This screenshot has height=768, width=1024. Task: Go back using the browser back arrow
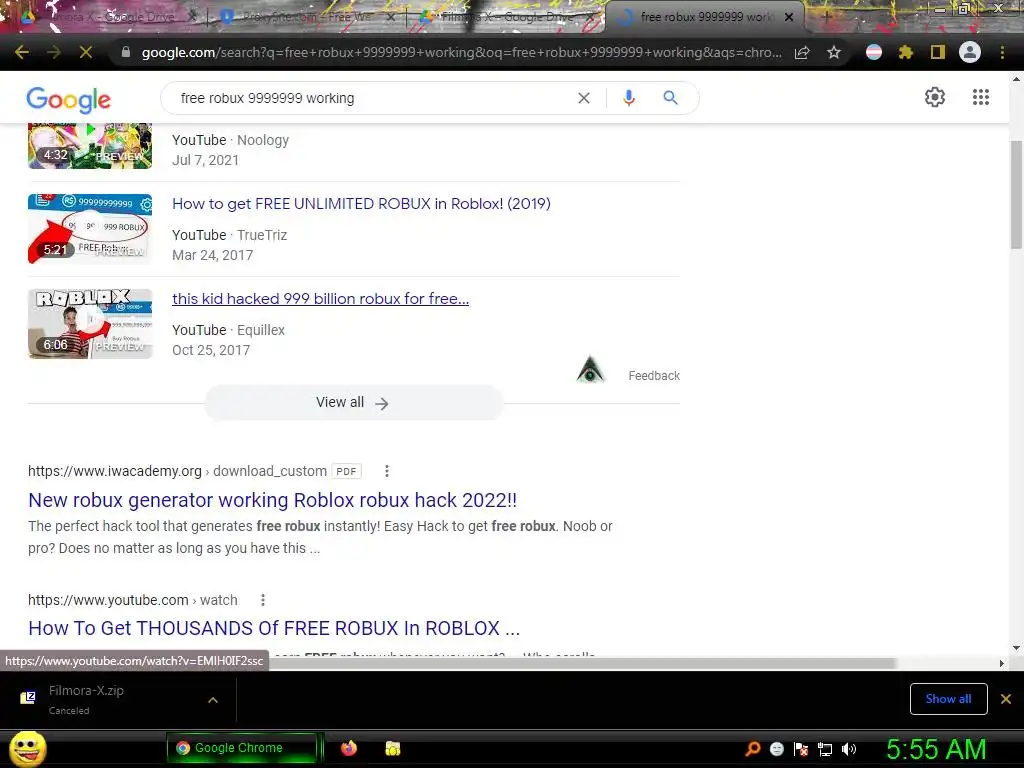pyautogui.click(x=22, y=52)
